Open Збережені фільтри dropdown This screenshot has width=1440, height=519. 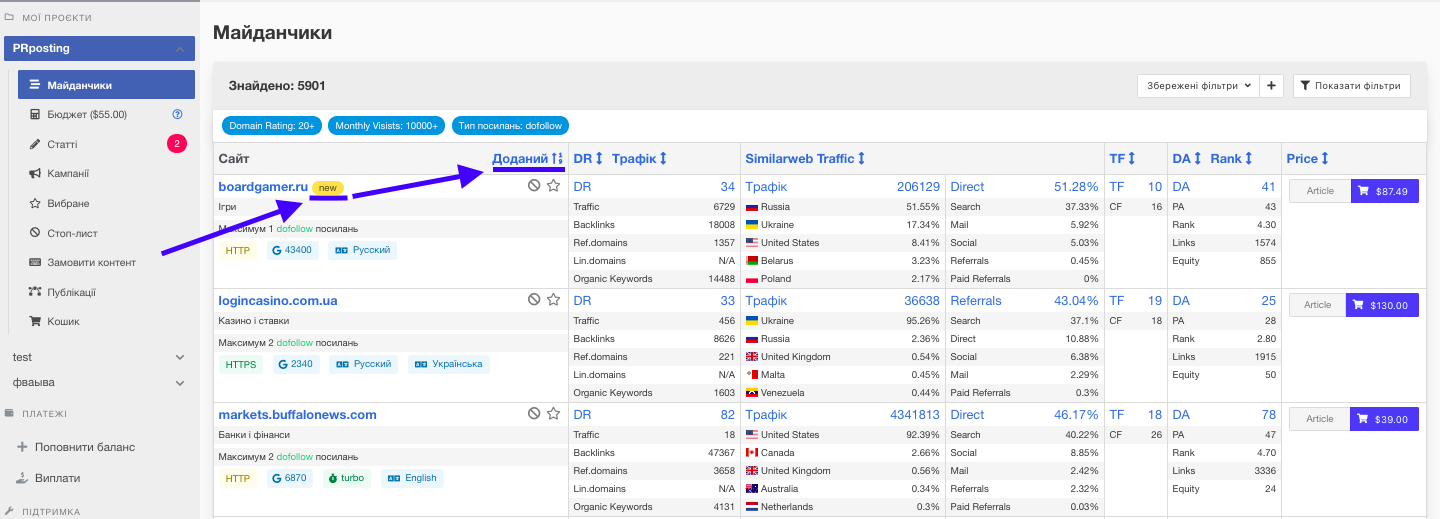coord(1198,86)
